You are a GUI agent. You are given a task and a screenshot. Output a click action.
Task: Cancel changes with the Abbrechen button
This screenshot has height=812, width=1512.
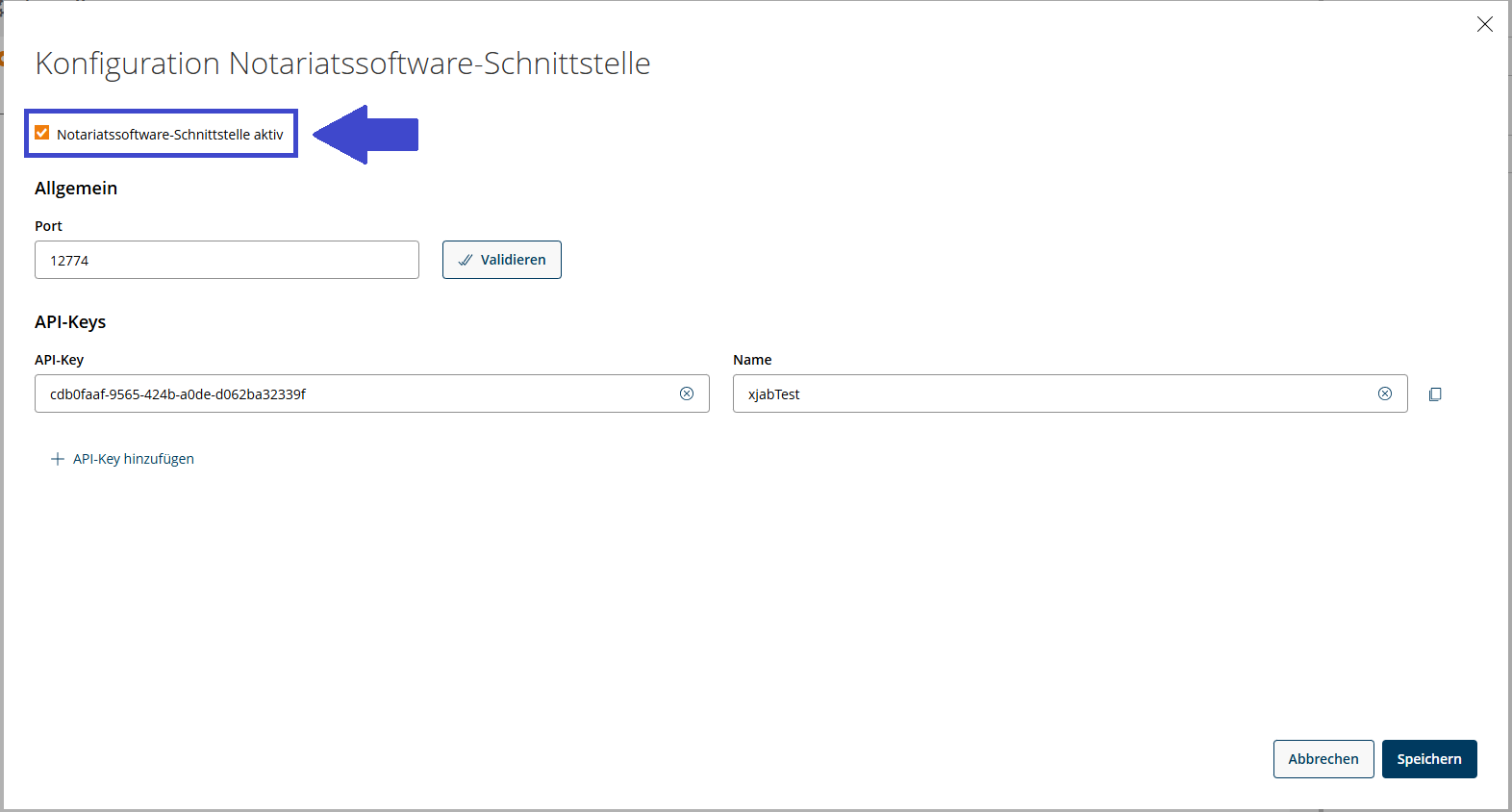pos(1323,759)
